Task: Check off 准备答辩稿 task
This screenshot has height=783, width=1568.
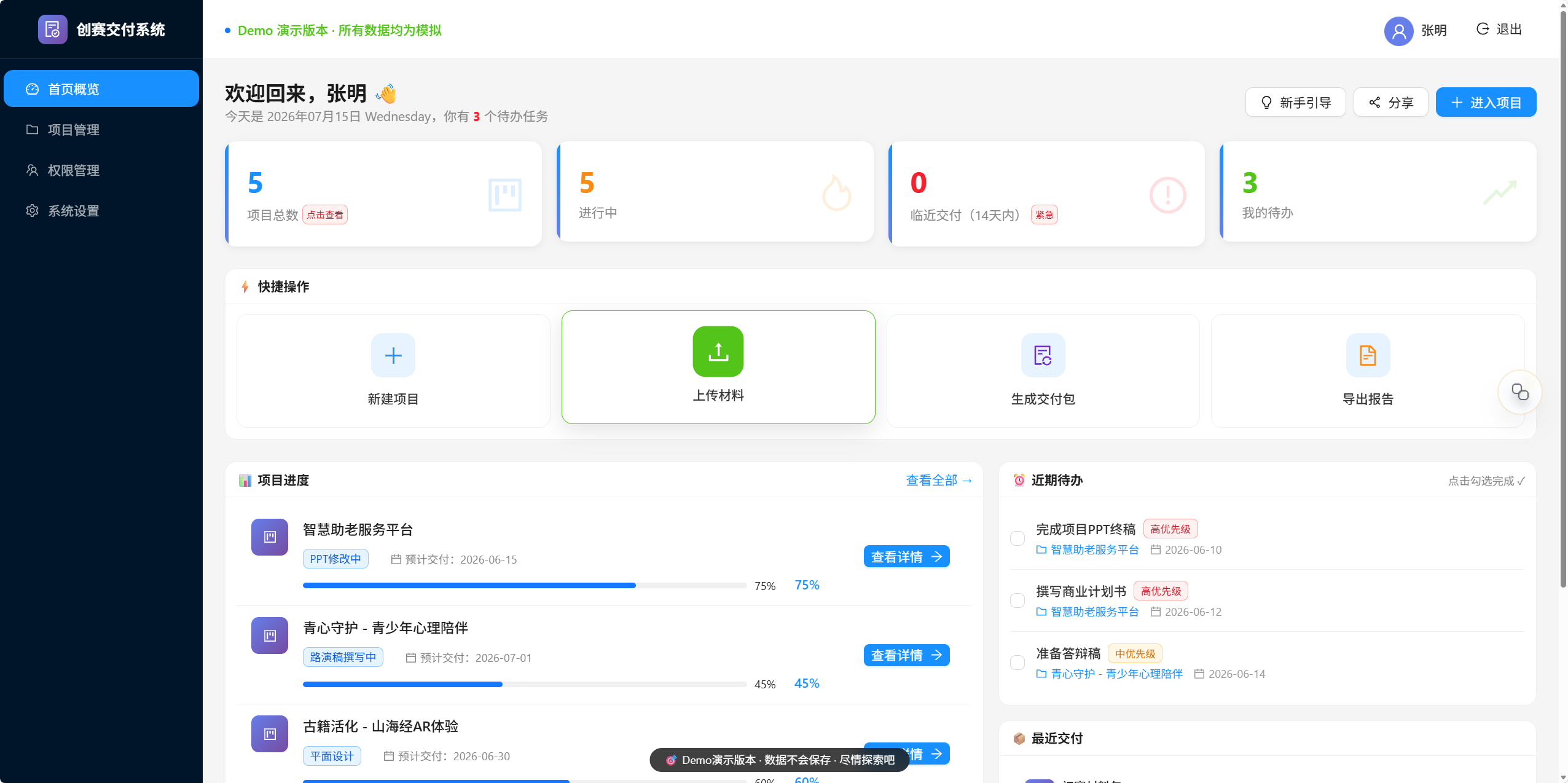Action: coord(1017,663)
